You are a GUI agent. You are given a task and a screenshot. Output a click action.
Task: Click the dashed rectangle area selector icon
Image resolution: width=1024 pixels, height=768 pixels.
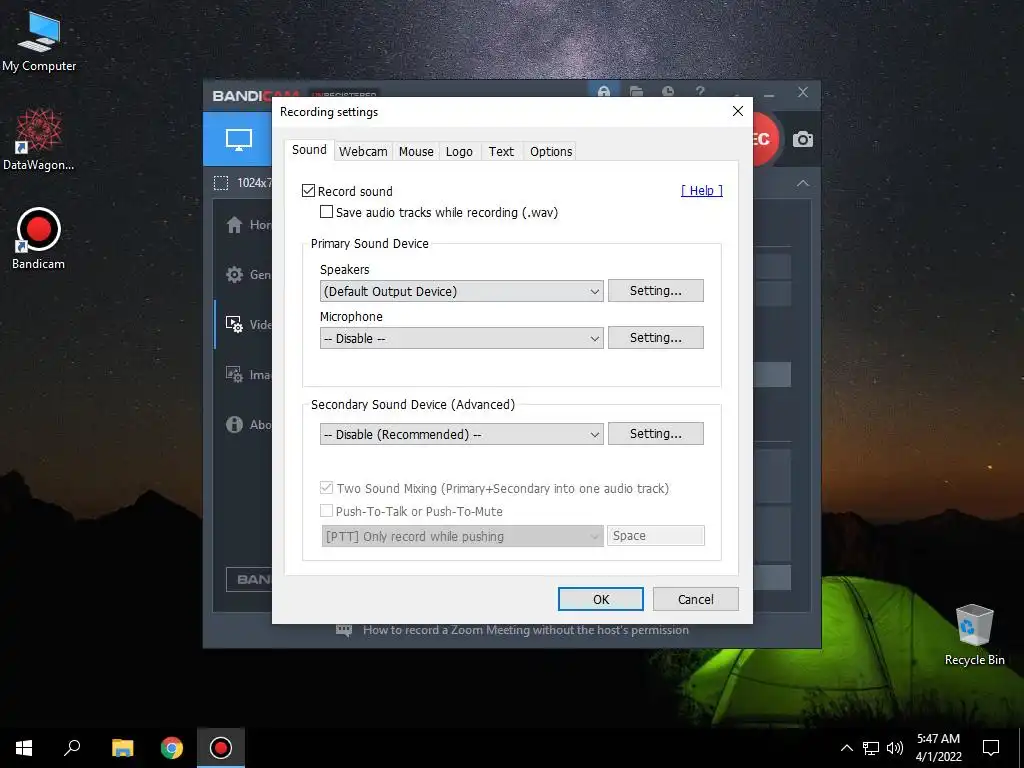221,183
